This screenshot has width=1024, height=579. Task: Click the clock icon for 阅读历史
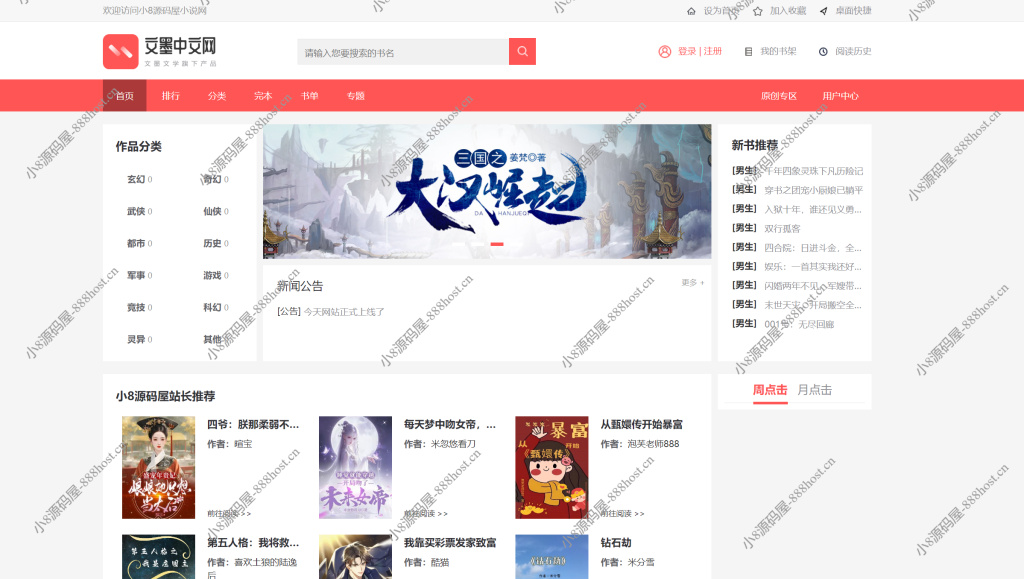click(823, 52)
